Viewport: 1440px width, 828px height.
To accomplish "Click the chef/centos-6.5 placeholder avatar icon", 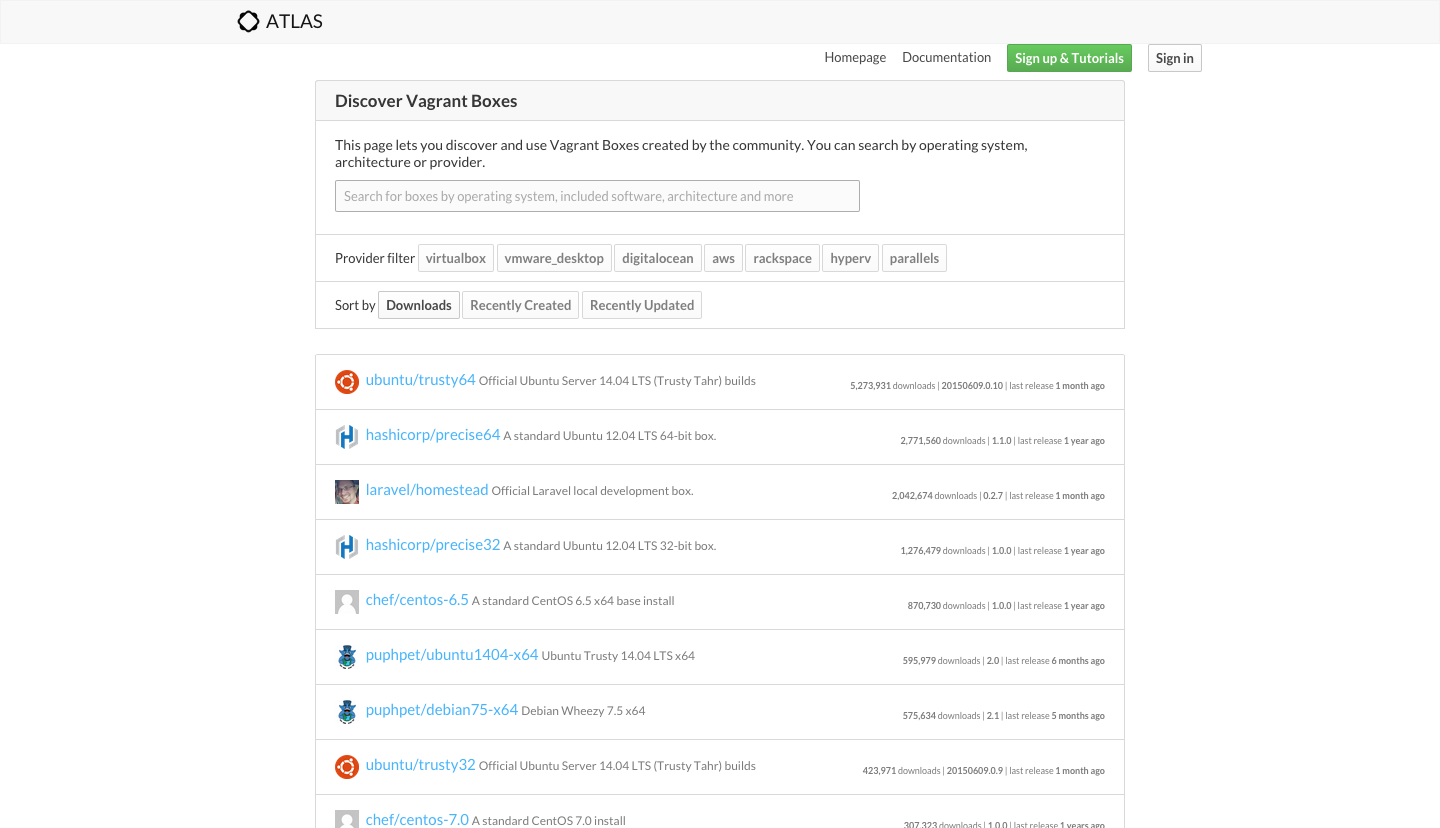I will pyautogui.click(x=347, y=602).
